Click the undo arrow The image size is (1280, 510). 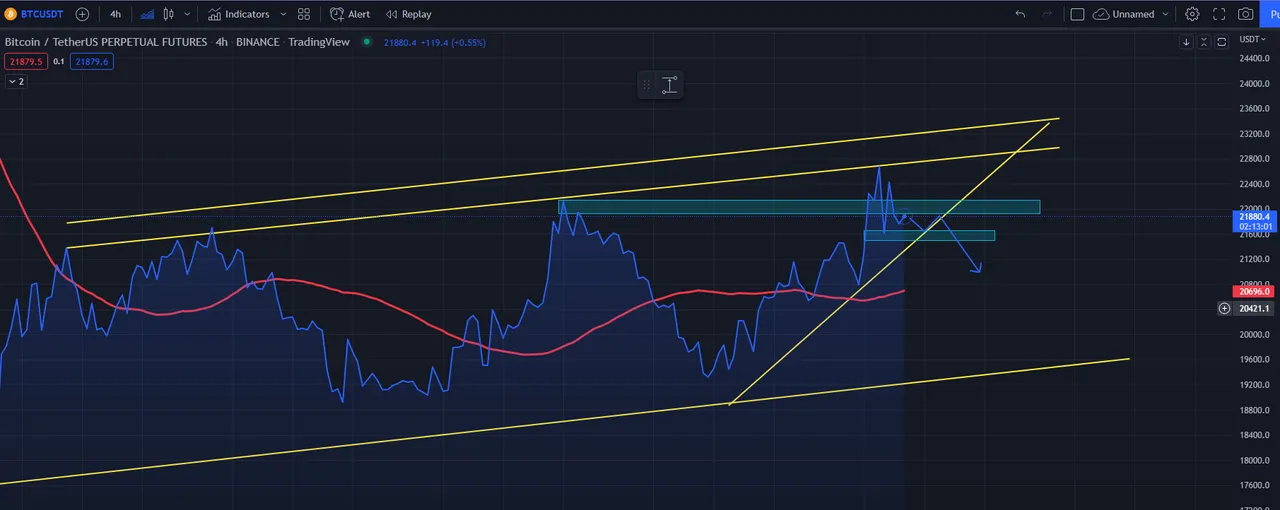click(x=1020, y=14)
